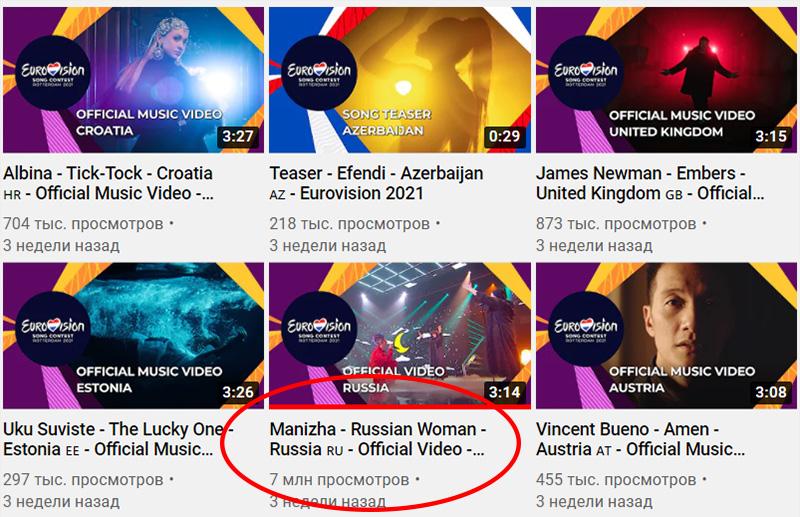Open the Austria official music video thumbnail
800x517 pixels.
tap(666, 336)
